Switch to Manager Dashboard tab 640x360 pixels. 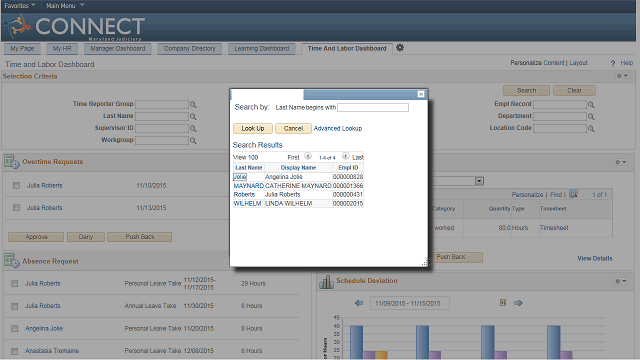118,49
